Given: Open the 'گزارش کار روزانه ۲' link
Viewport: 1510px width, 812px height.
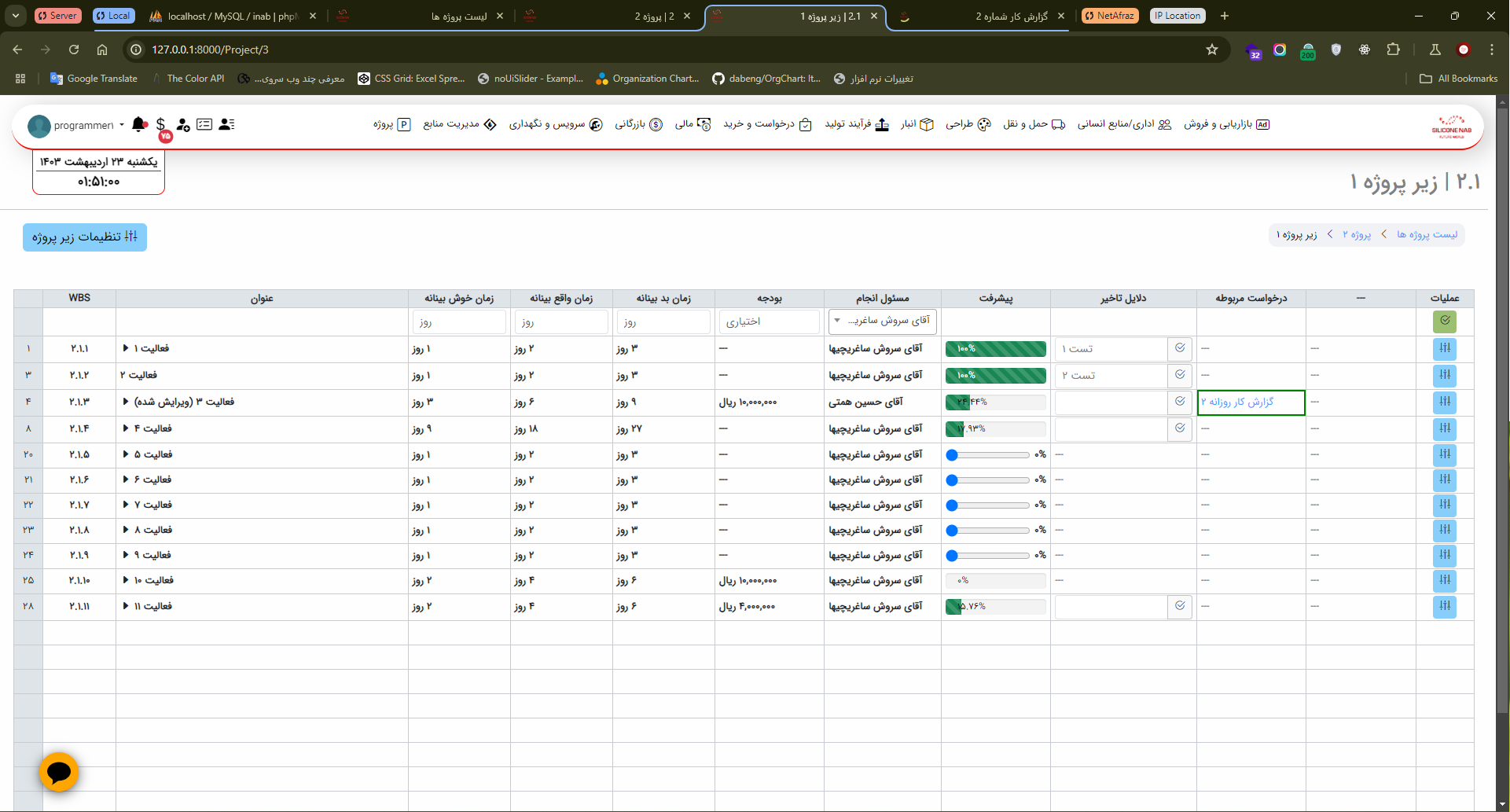Looking at the screenshot, I should [x=1237, y=402].
